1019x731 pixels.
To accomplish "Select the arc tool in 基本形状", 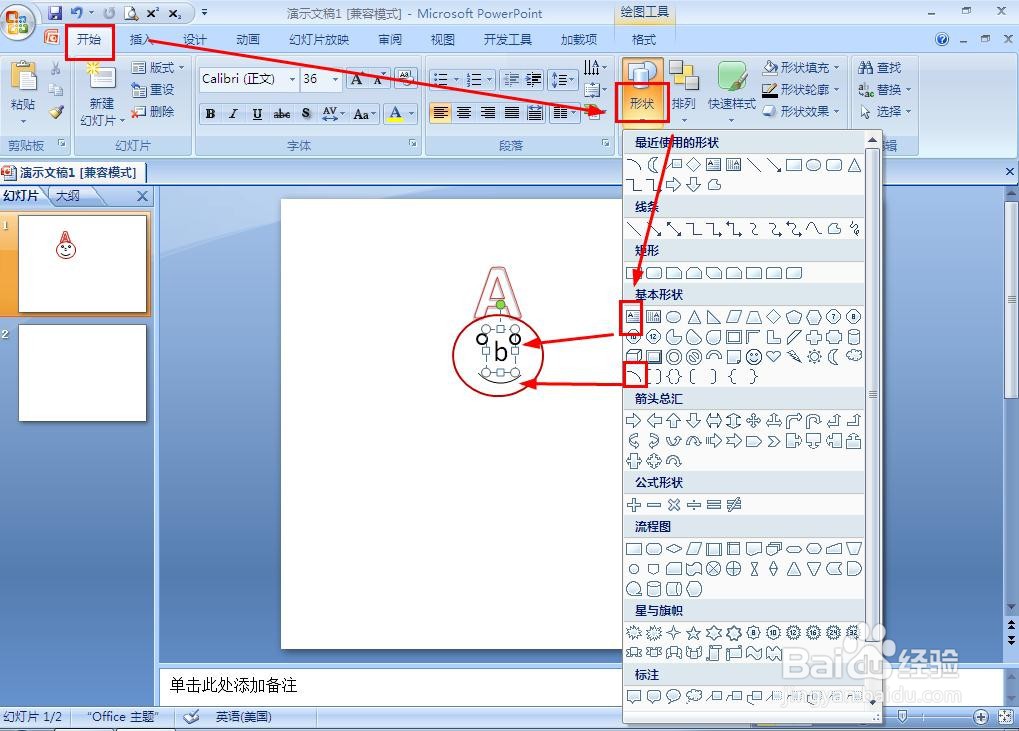I will [x=633, y=375].
